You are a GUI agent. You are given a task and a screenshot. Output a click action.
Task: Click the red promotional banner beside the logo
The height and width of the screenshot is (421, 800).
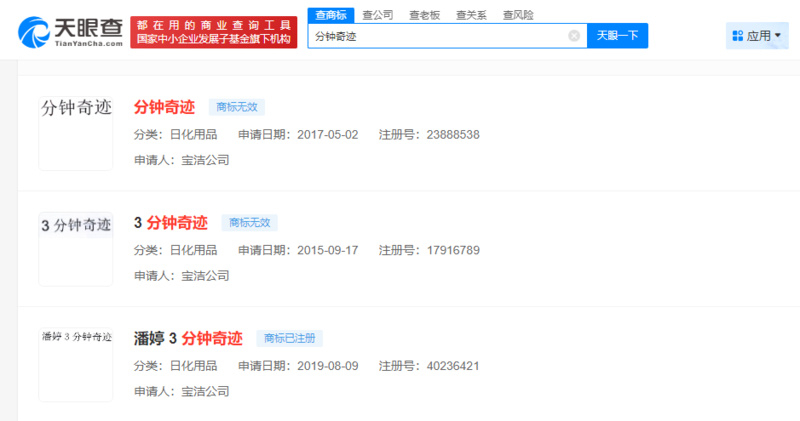pos(214,32)
